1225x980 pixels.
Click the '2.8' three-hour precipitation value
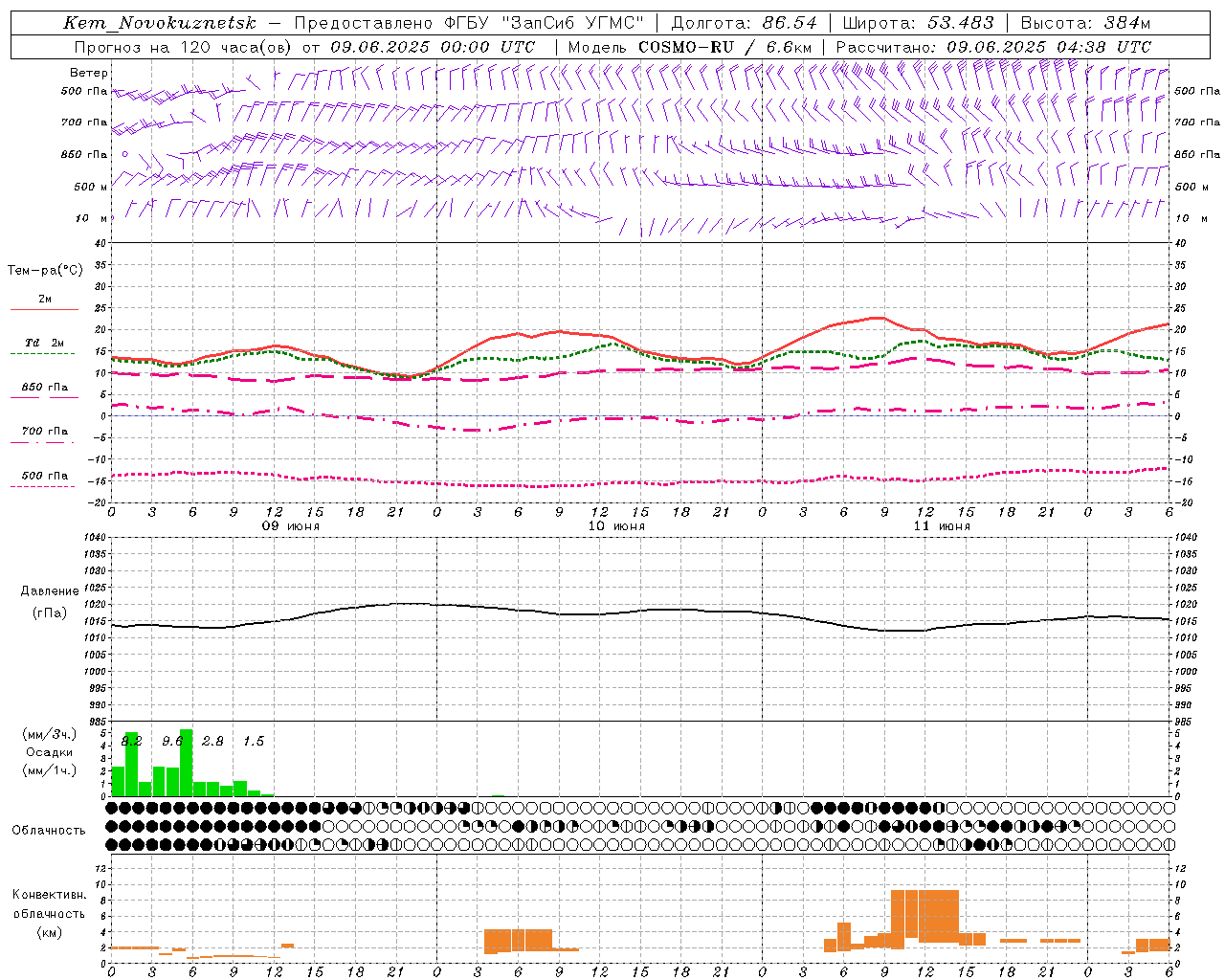212,742
